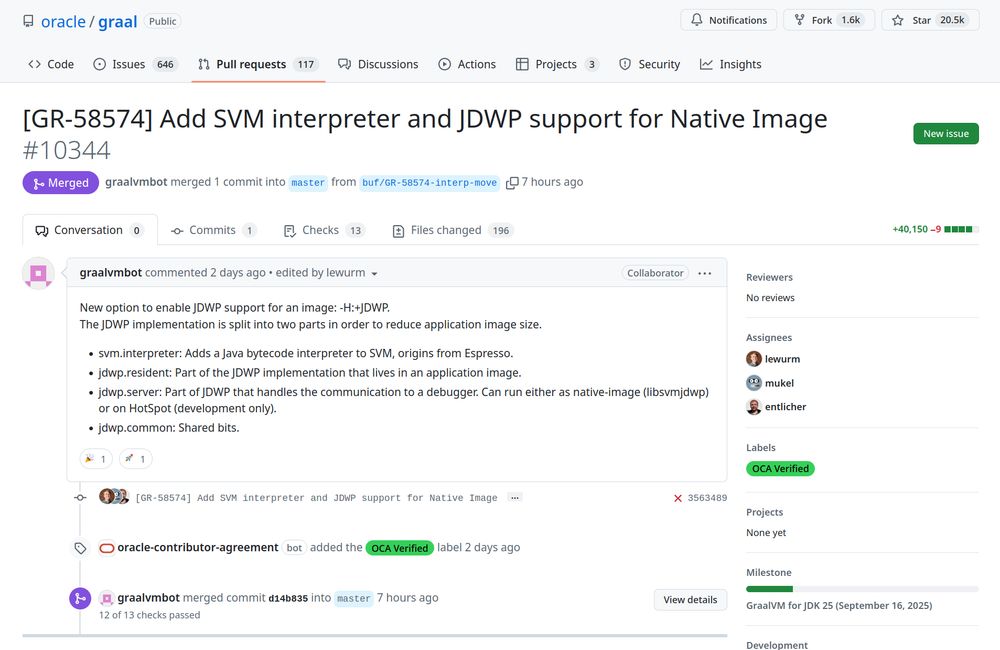This screenshot has width=1000, height=650.
Task: Open the commit titled [GR-58574] Add SVM interpreter
Action: (x=316, y=498)
